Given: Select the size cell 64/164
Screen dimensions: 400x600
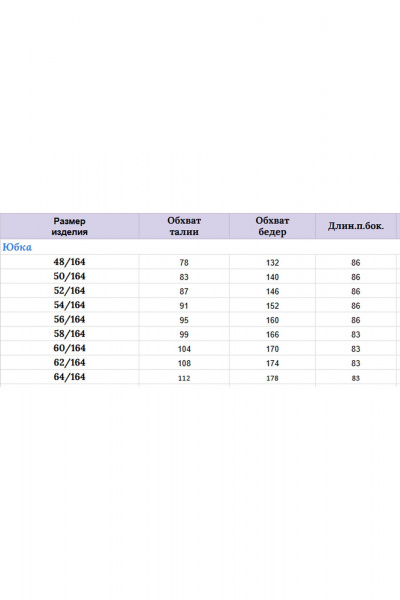Looking at the screenshot, I should 69,377.
